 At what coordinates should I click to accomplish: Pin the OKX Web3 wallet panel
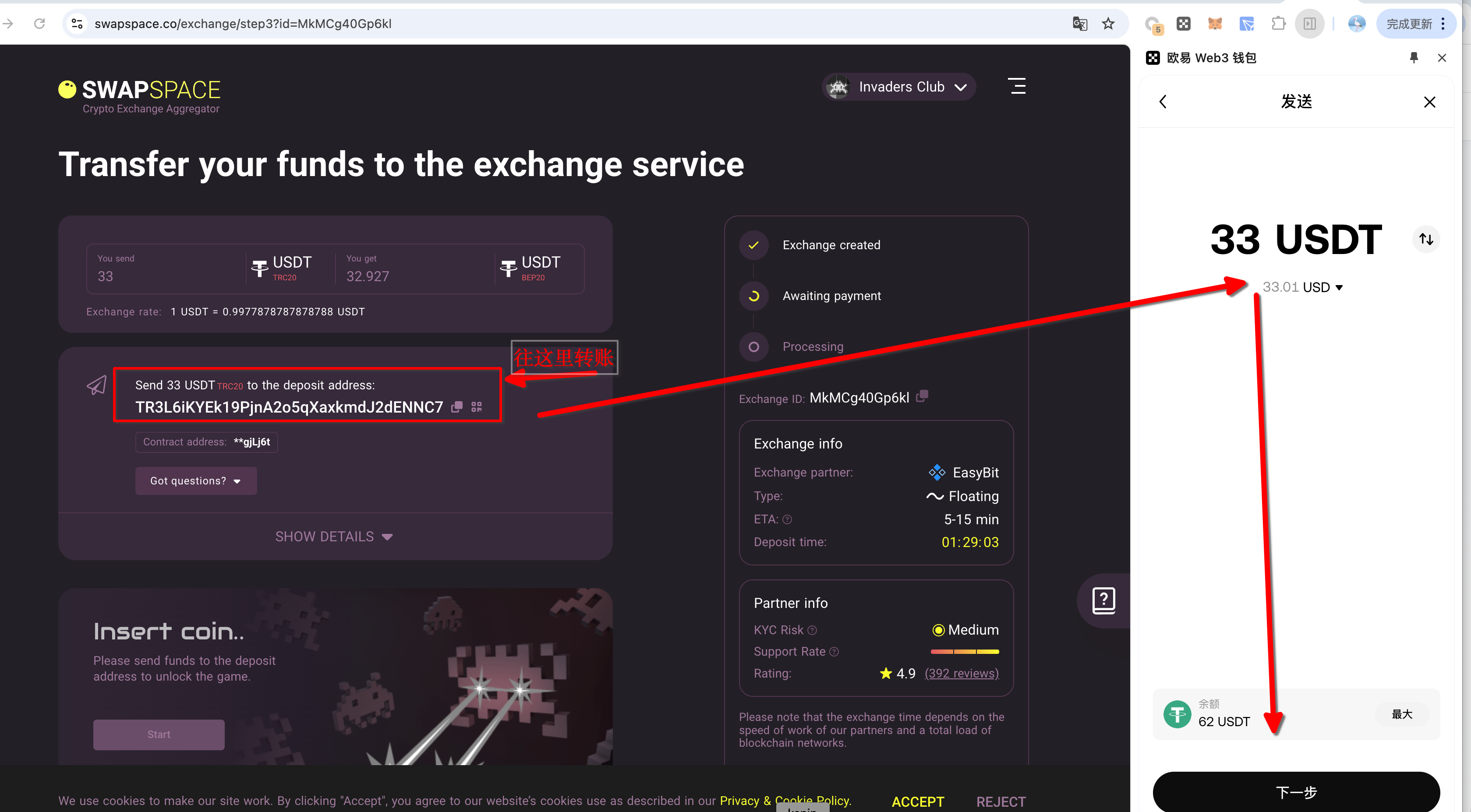point(1413,58)
